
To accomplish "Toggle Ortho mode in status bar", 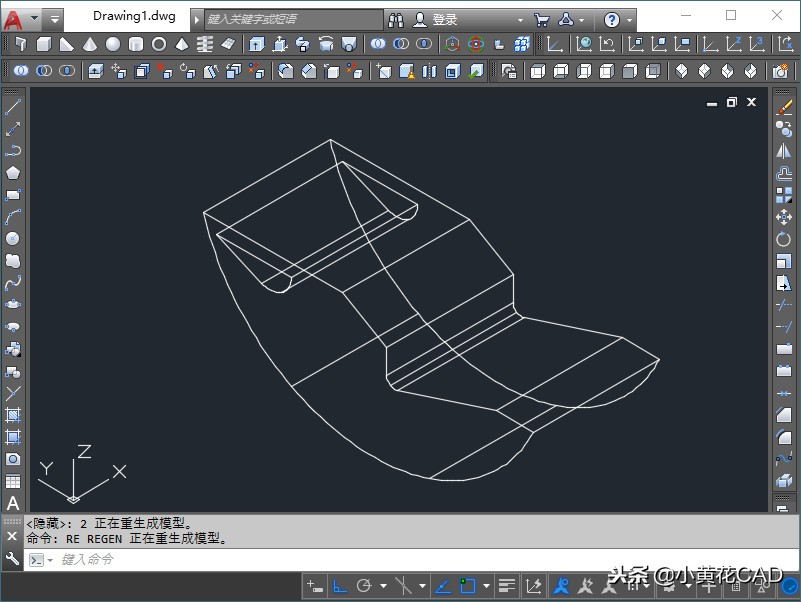I will pos(340,586).
